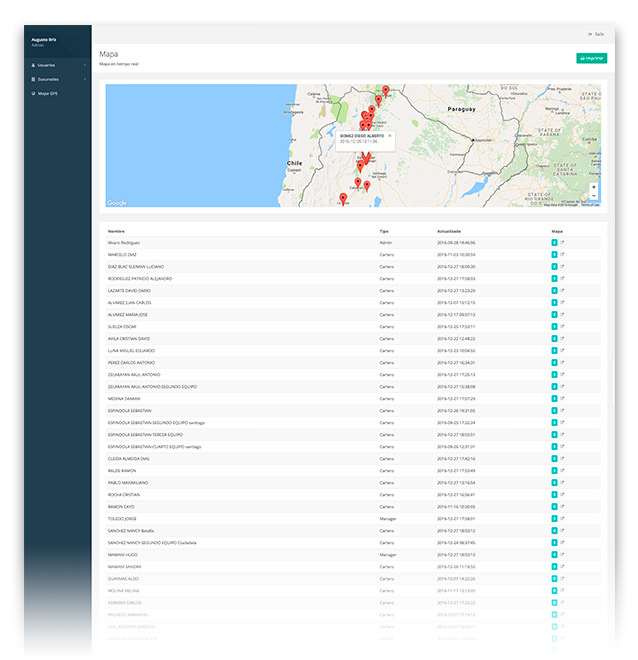The image size is (638, 660).
Task: Click teal locate icon for MEDINA DAMIAN
Action: point(553,398)
